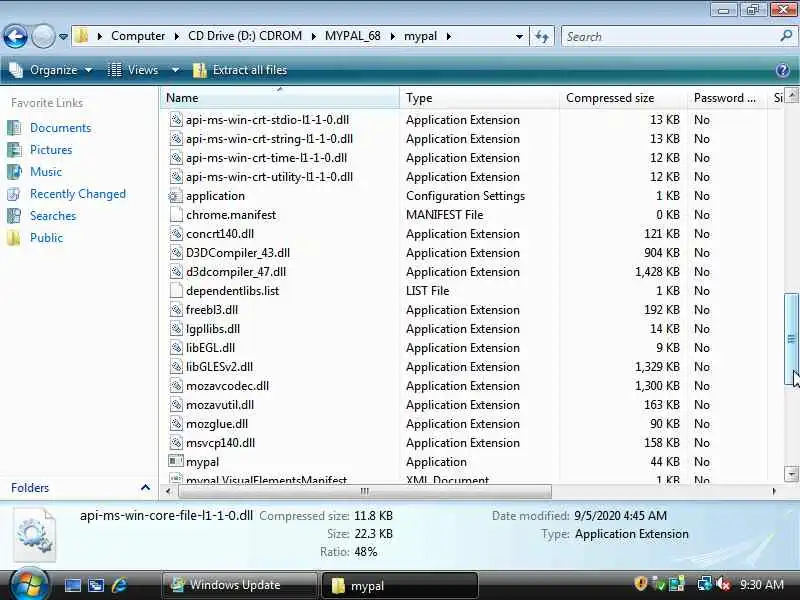
Task: Click the vertical scrollbar down arrow
Action: pos(791,474)
